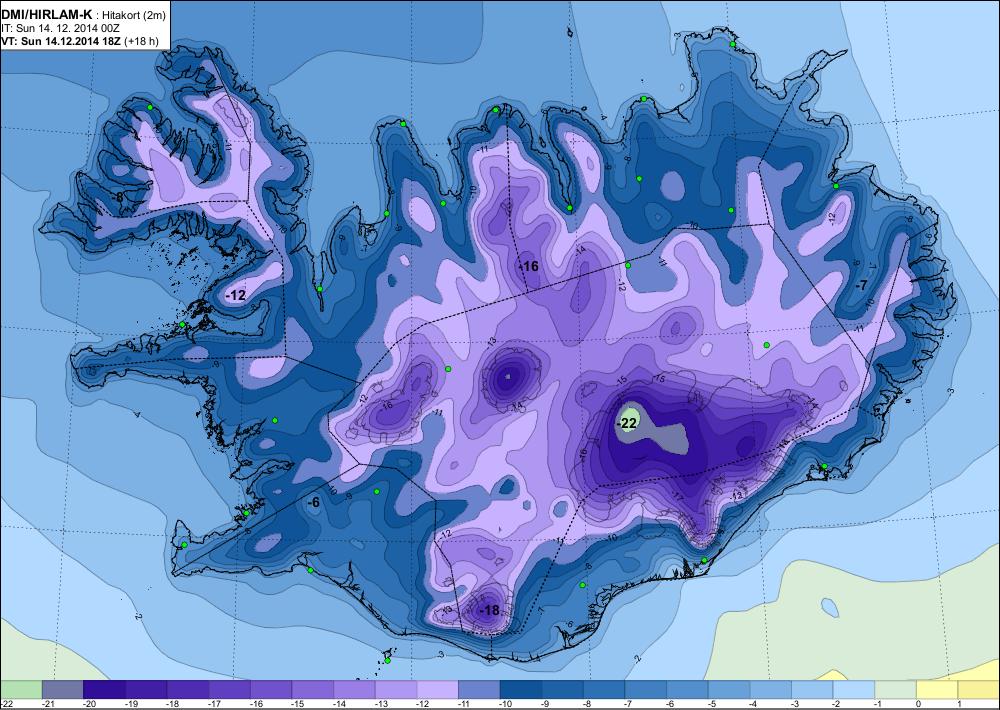The width and height of the screenshot is (1000, 710).
Task: Pick the legend swatch labeled -17
Action: pos(229,690)
